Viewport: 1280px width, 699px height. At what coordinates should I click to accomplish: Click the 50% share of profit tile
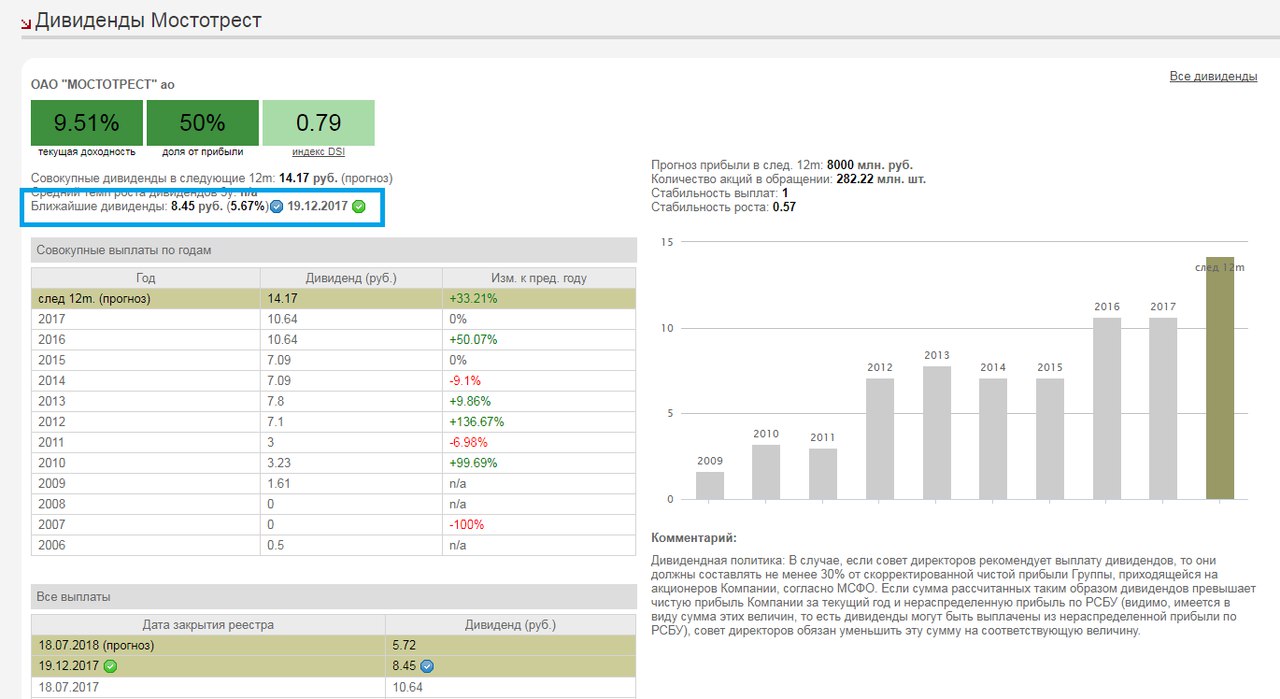(203, 123)
